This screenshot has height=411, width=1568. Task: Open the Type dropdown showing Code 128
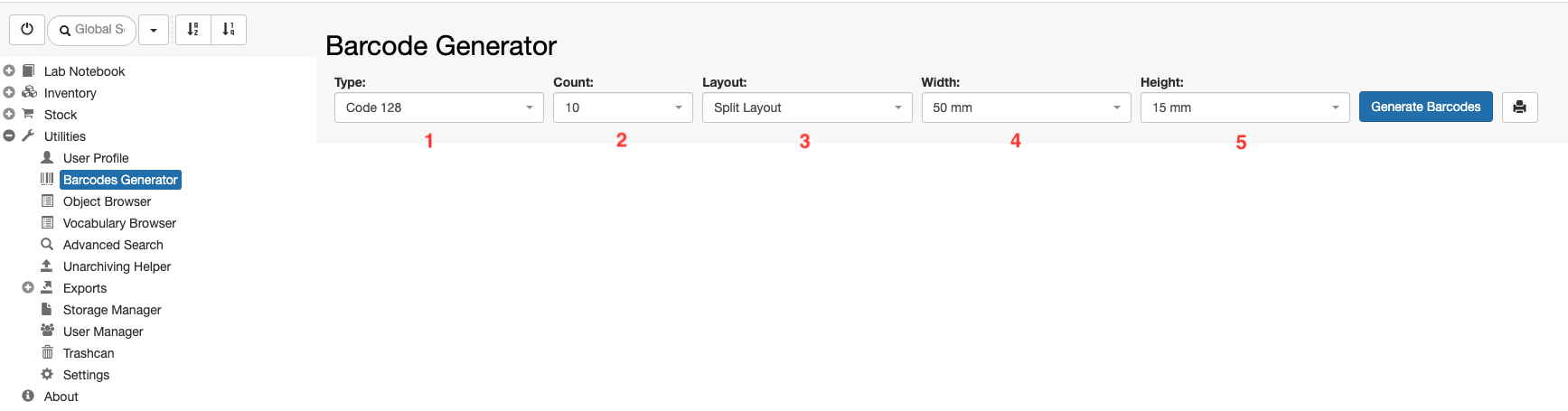tap(439, 107)
